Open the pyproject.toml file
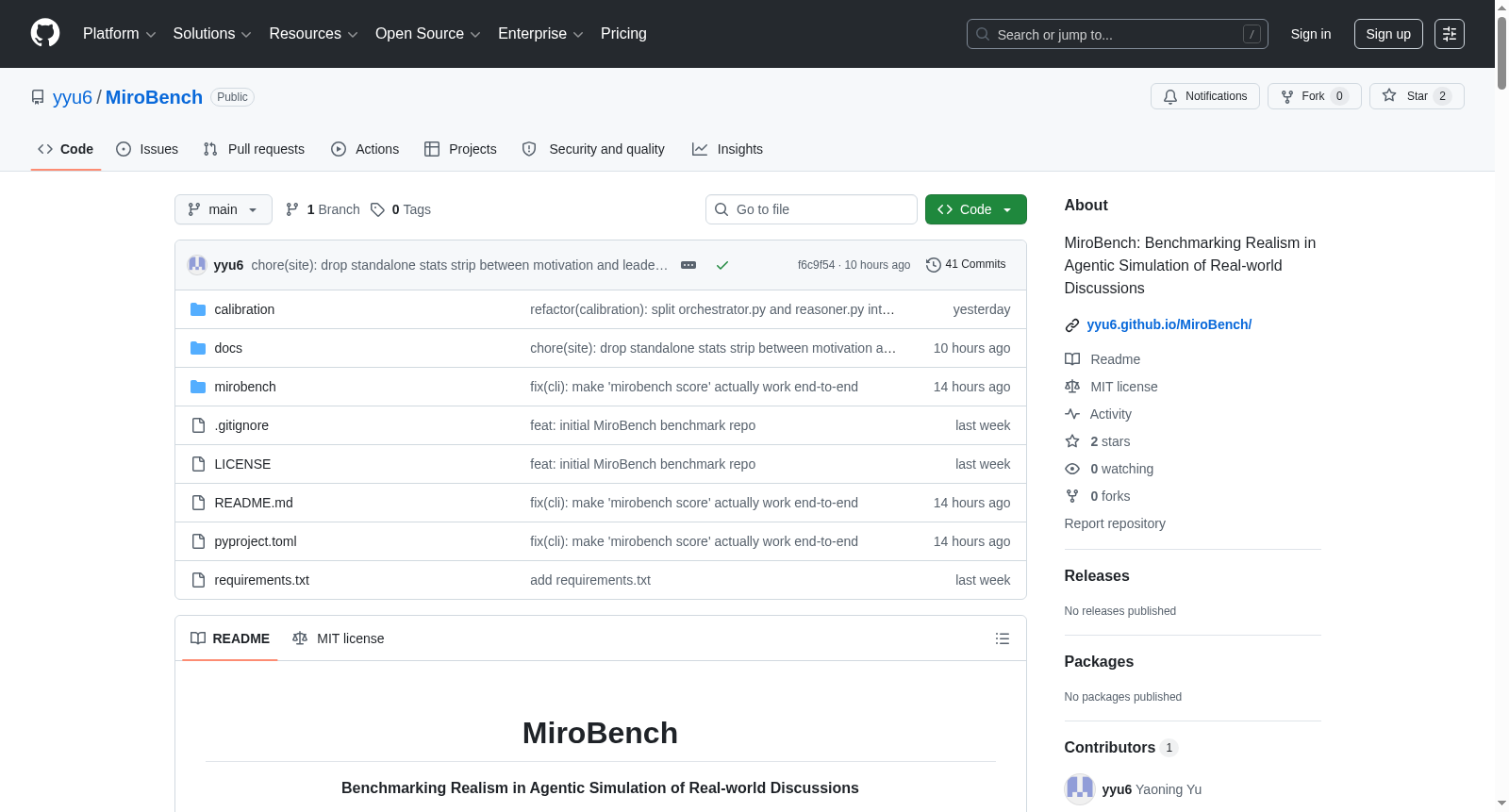This screenshot has width=1509, height=812. pyautogui.click(x=256, y=541)
